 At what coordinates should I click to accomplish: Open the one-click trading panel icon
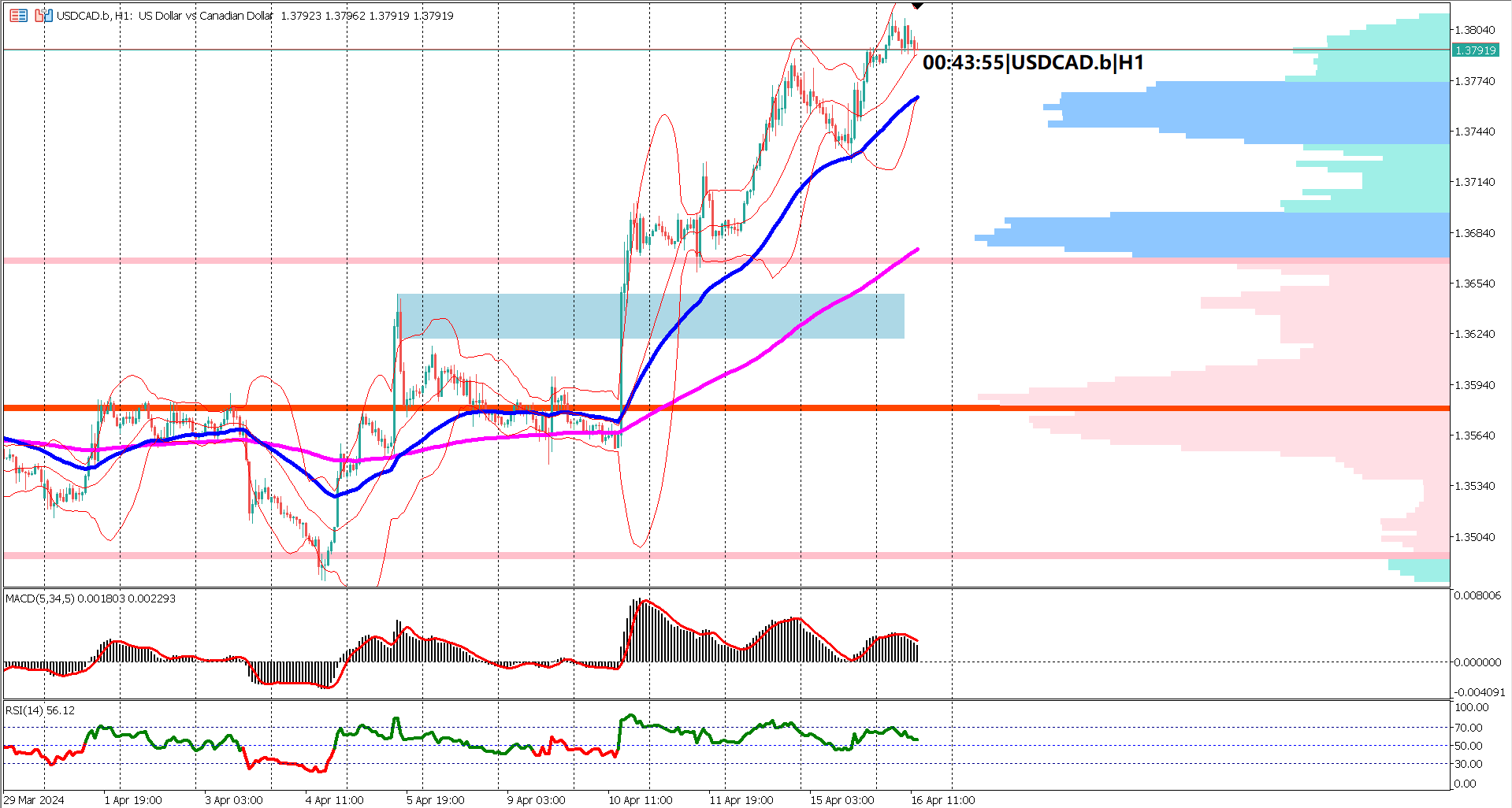pyautogui.click(x=18, y=13)
